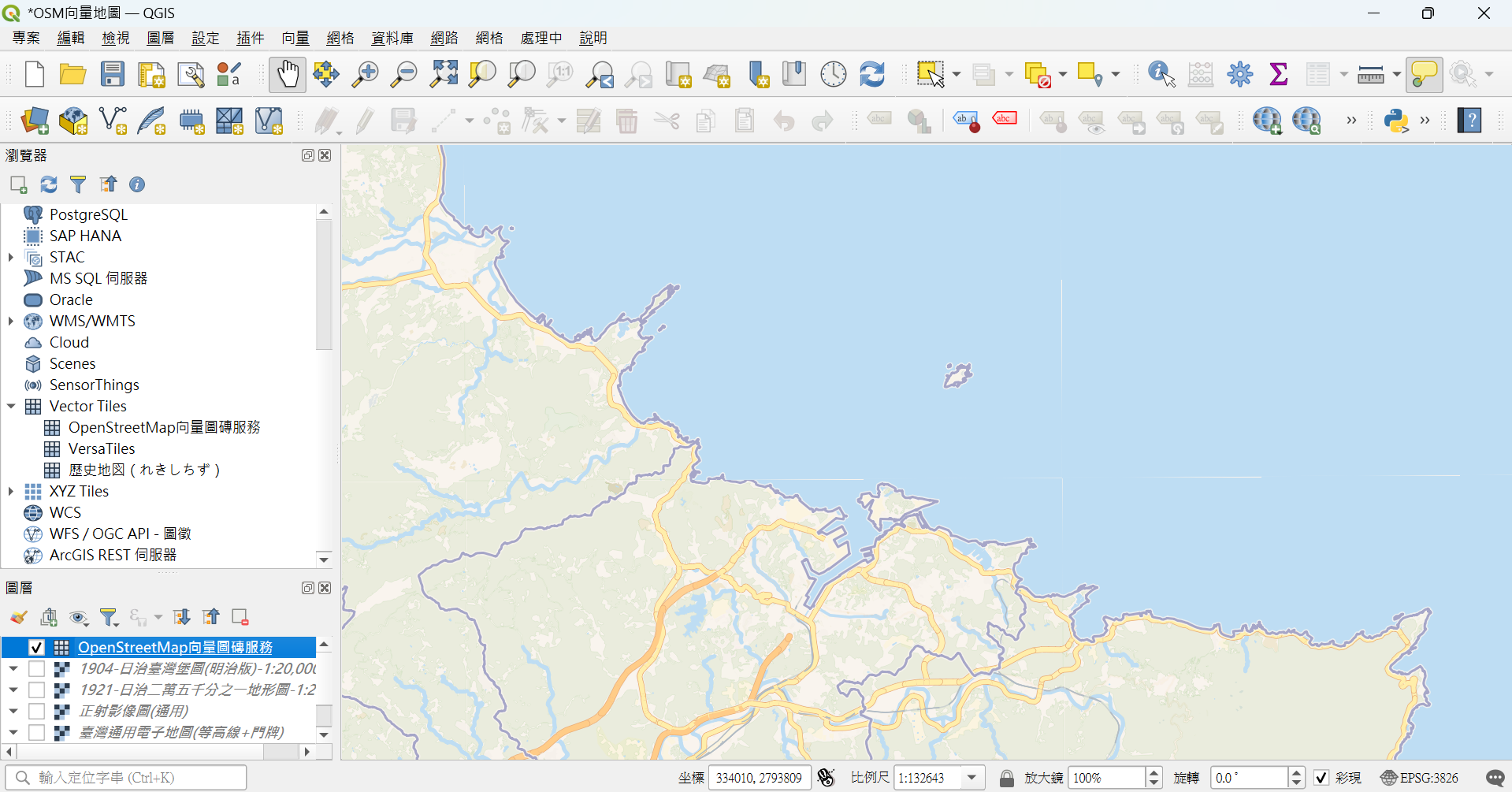Select the Zoom In magnifier tool
Viewport: 1512px width, 792px height.
(365, 75)
